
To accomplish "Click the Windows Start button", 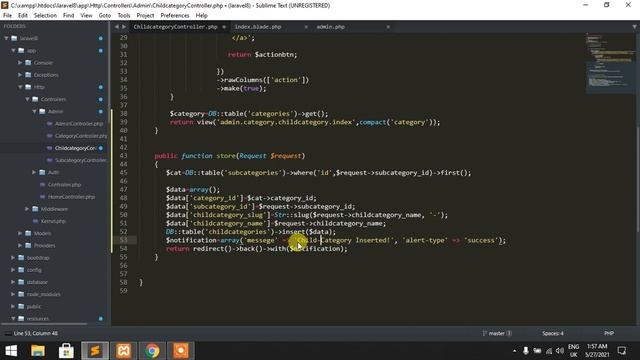I will pos(11,351).
